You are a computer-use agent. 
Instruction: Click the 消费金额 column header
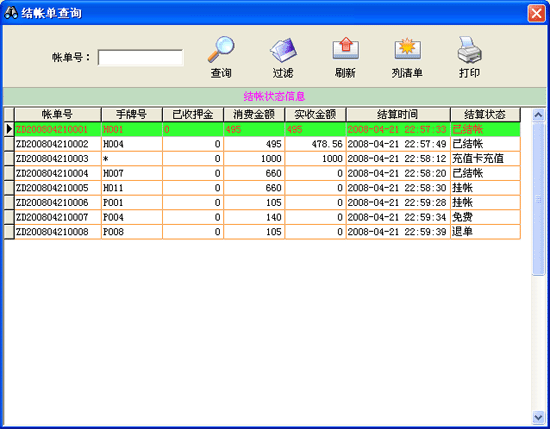pos(254,115)
